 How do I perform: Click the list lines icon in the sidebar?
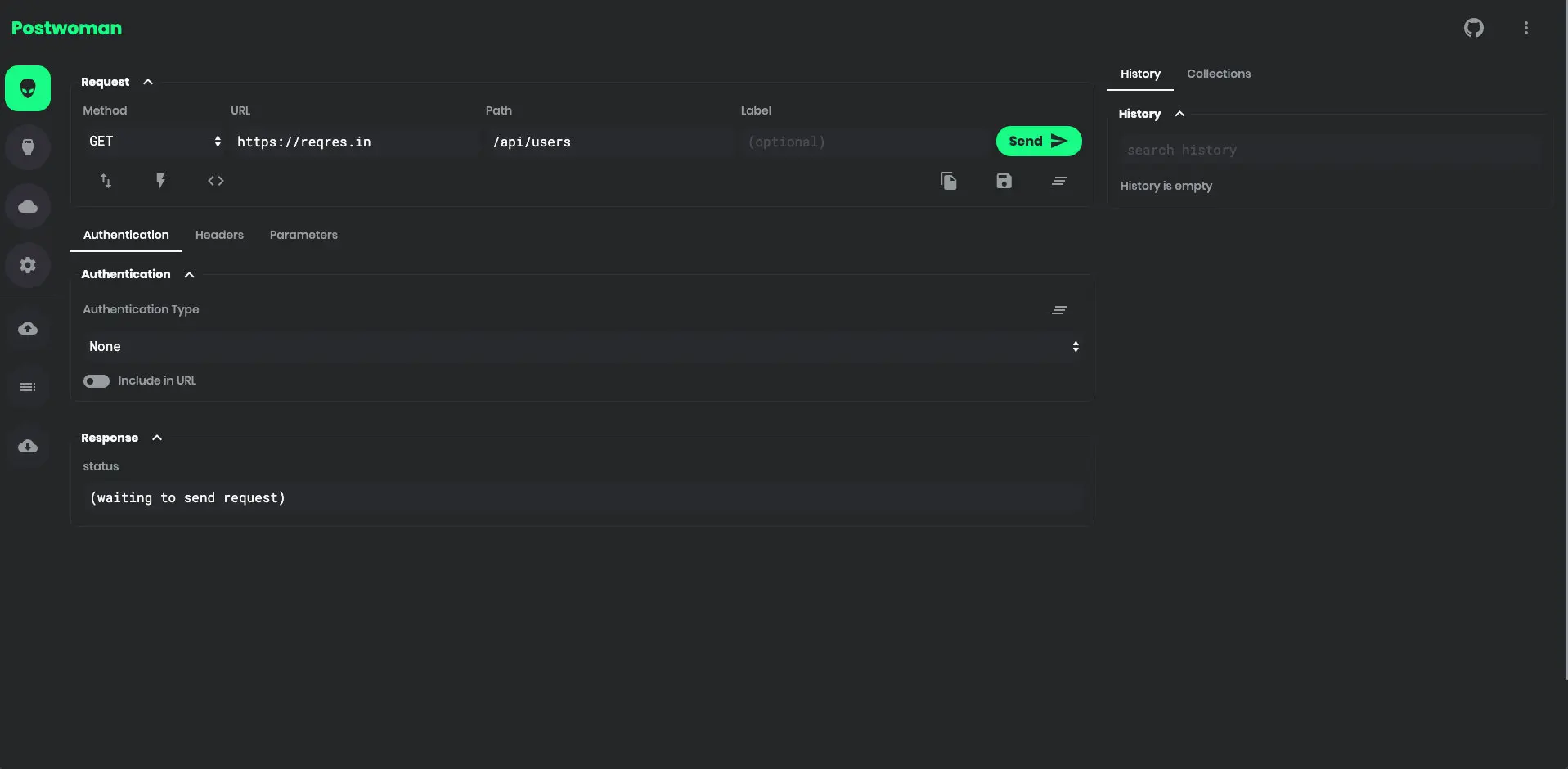coord(28,387)
